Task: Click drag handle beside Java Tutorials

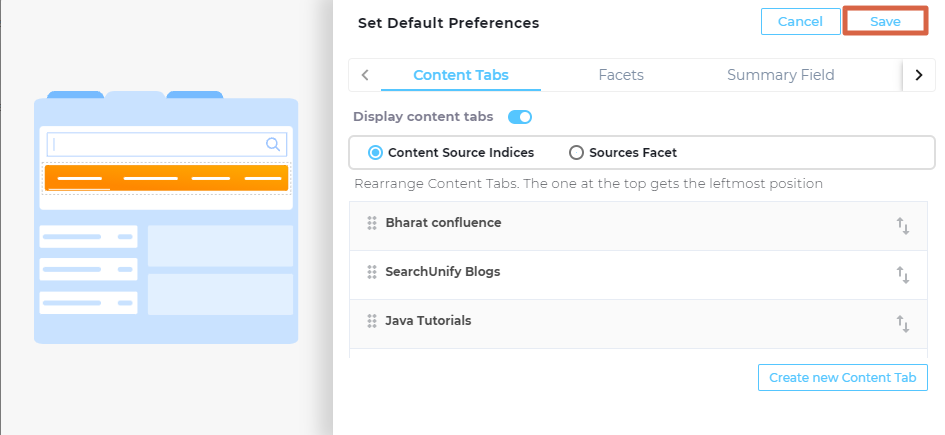Action: tap(372, 321)
